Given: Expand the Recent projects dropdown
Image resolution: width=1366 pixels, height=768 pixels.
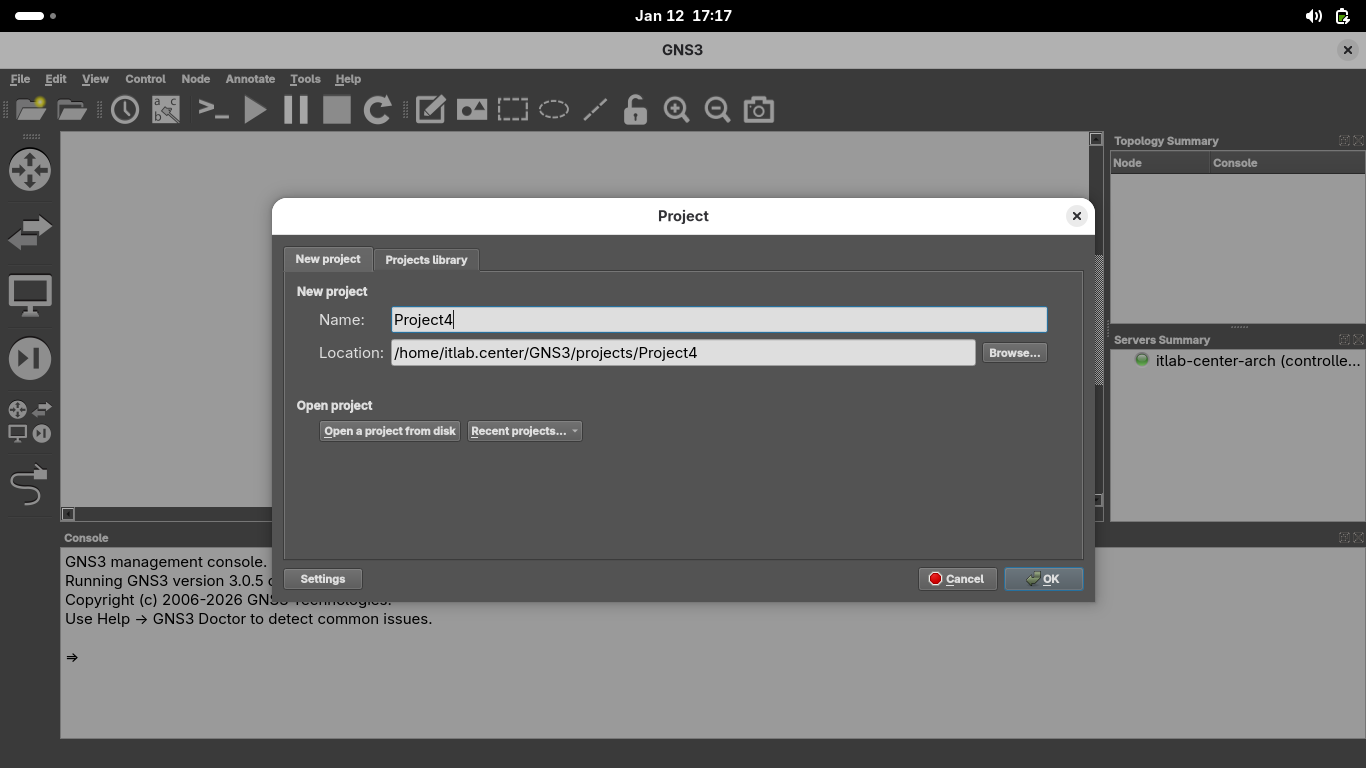Looking at the screenshot, I should 524,431.
